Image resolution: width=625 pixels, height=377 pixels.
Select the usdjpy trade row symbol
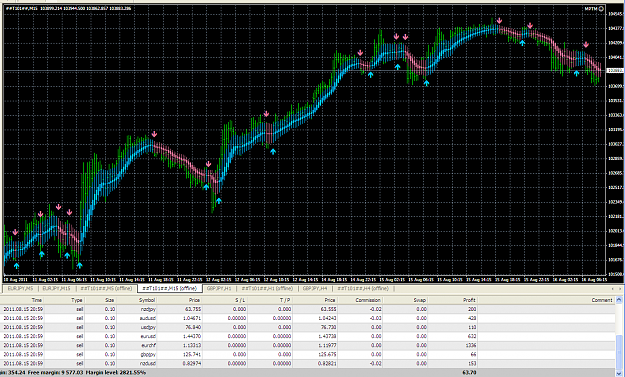coord(148,327)
